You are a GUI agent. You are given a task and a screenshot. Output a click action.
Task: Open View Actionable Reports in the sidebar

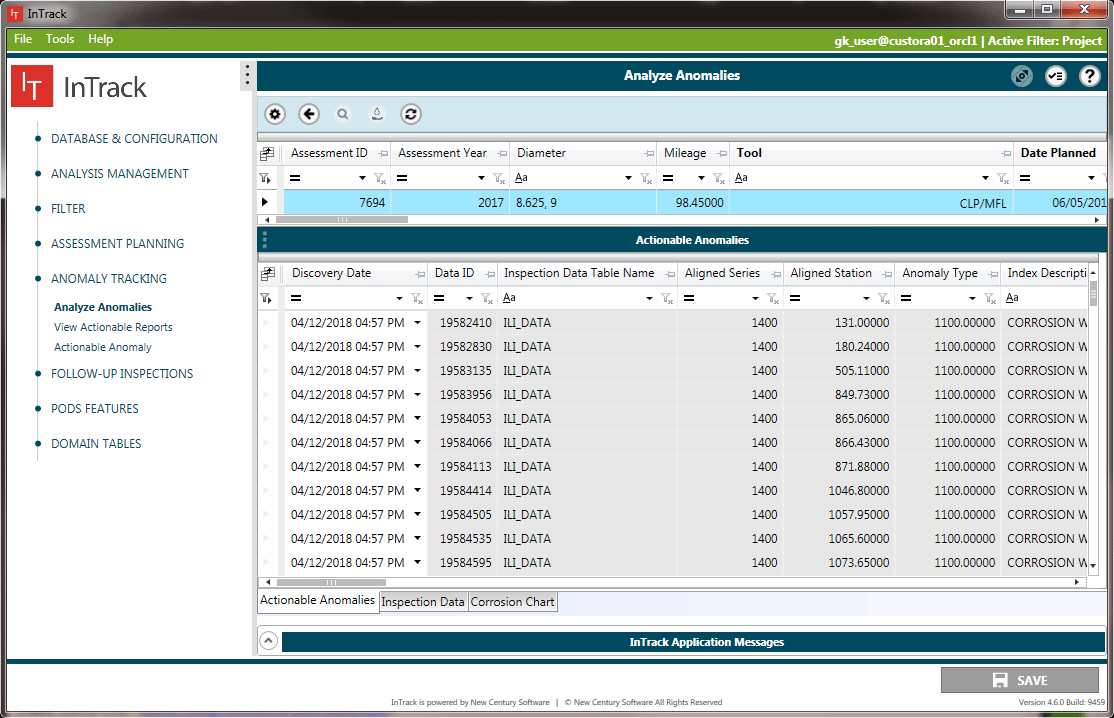click(112, 327)
